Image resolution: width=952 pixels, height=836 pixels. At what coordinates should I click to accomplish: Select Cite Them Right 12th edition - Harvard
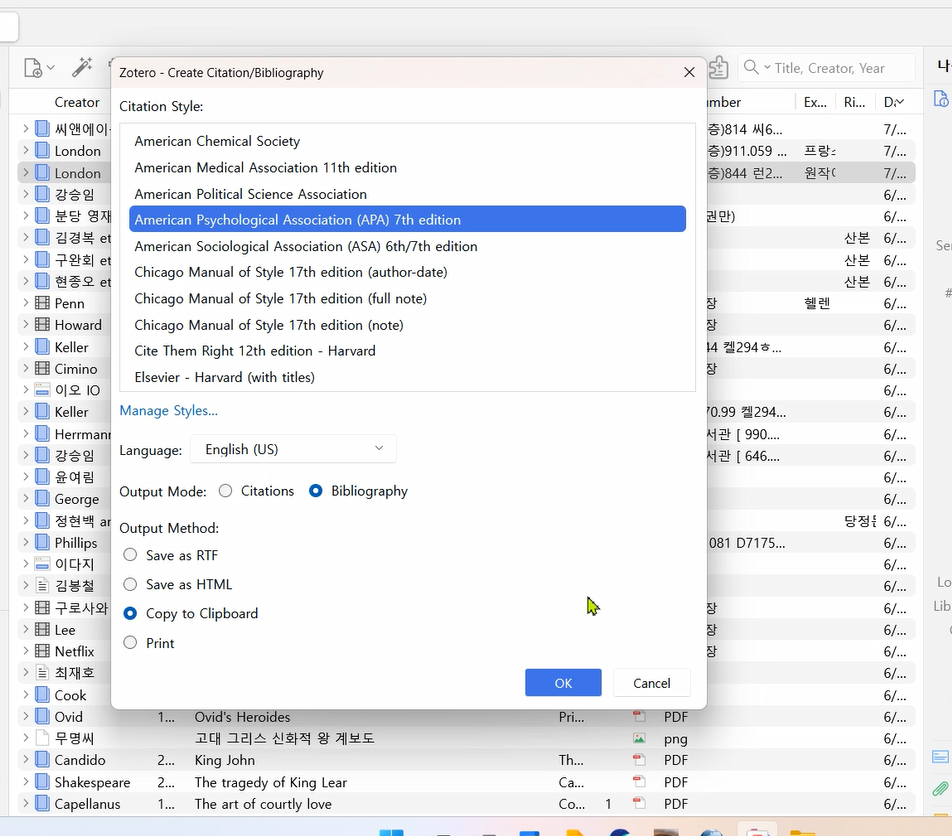[407, 351]
